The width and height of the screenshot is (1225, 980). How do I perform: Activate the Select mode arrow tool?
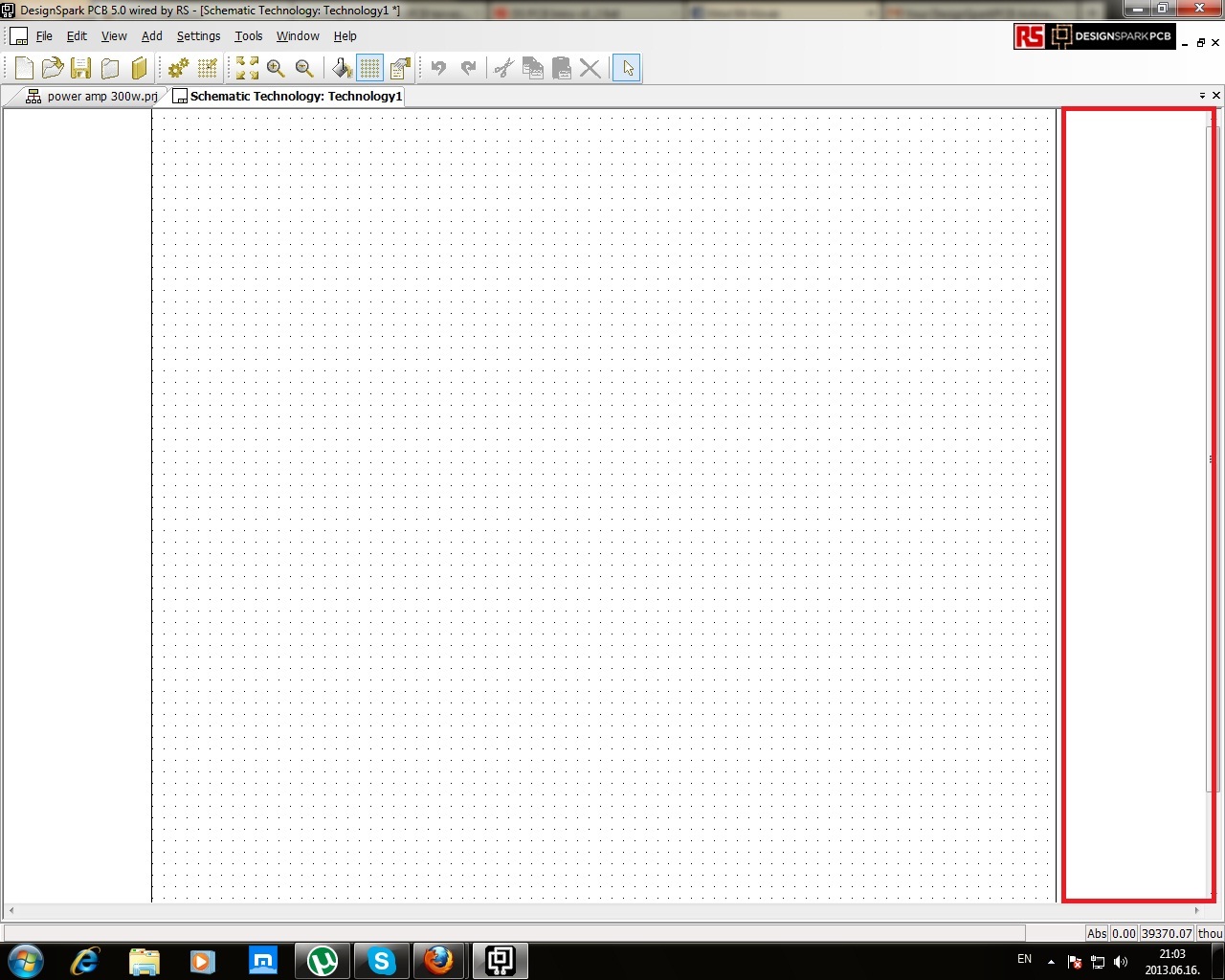click(627, 68)
